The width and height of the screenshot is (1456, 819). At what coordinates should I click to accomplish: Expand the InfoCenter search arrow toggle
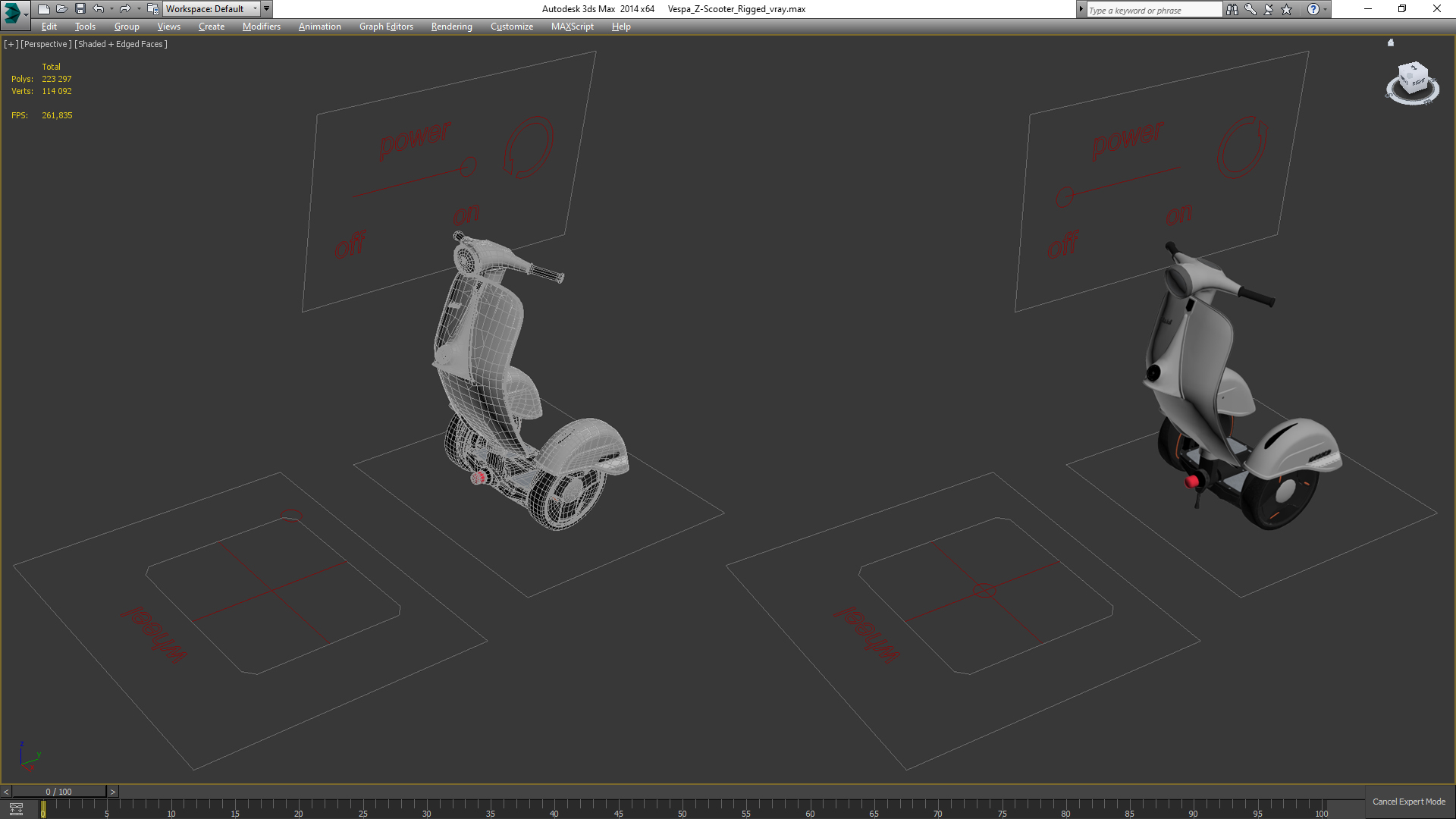pyautogui.click(x=1081, y=9)
